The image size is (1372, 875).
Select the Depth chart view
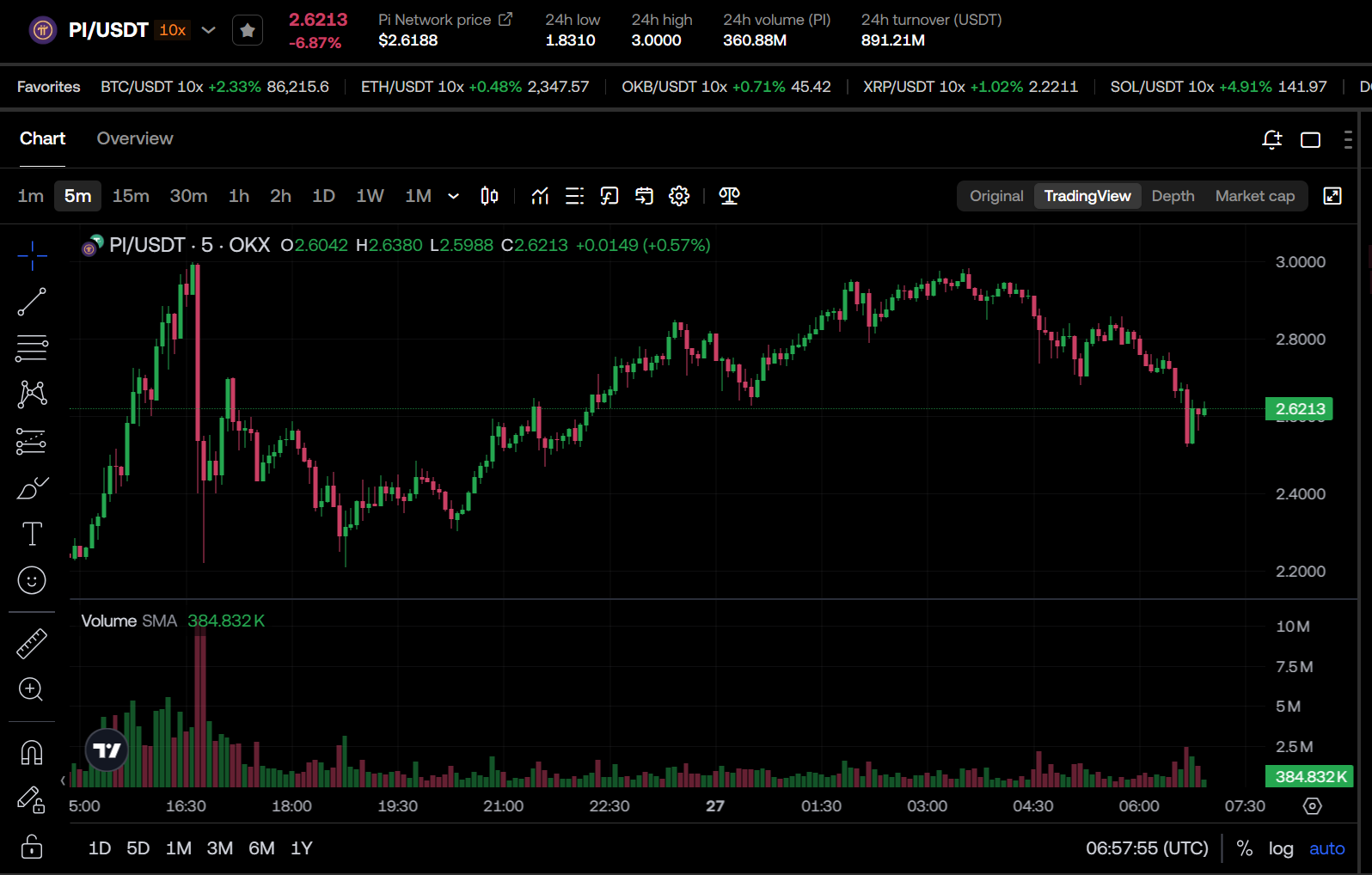(1173, 196)
